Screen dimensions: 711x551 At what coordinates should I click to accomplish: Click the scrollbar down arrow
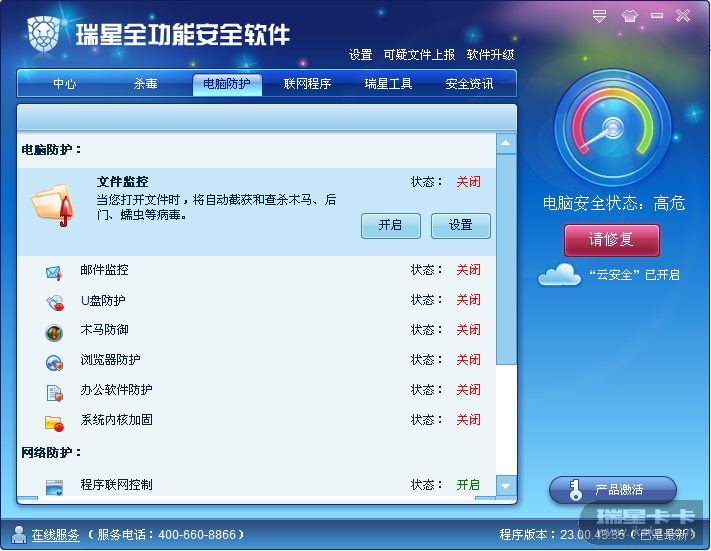tap(506, 486)
